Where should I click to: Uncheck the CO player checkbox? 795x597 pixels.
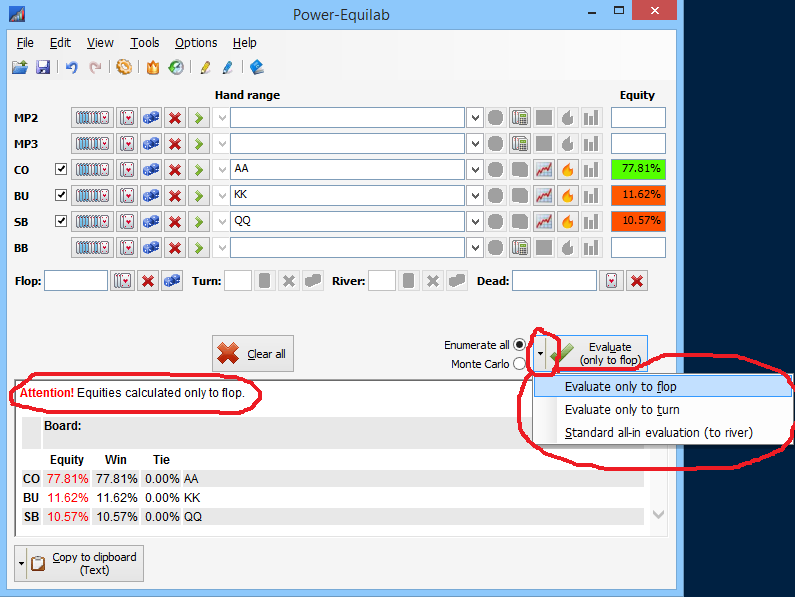61,169
